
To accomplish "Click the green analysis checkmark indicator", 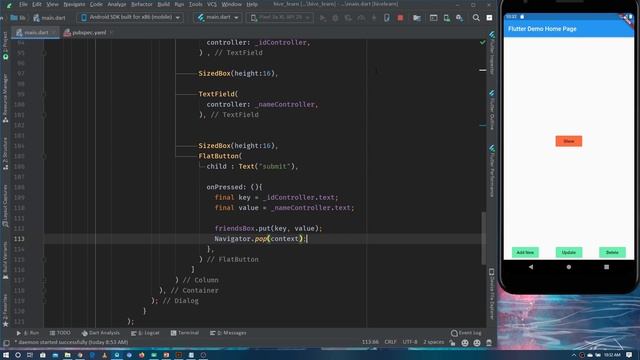I will [482, 42].
